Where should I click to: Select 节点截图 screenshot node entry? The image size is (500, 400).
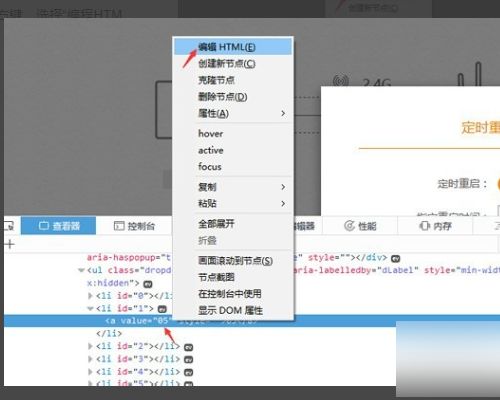[233, 277]
